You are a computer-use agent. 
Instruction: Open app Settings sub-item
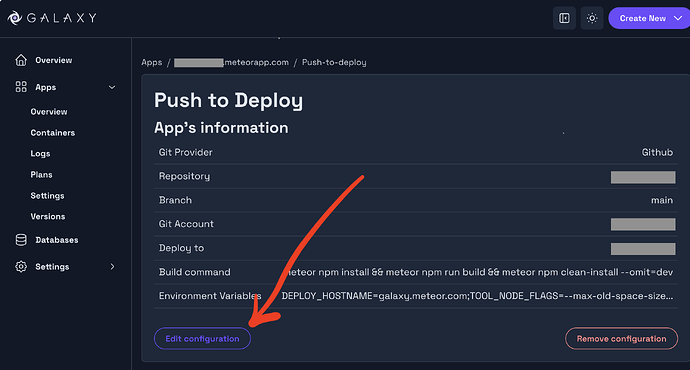pyautogui.click(x=47, y=196)
